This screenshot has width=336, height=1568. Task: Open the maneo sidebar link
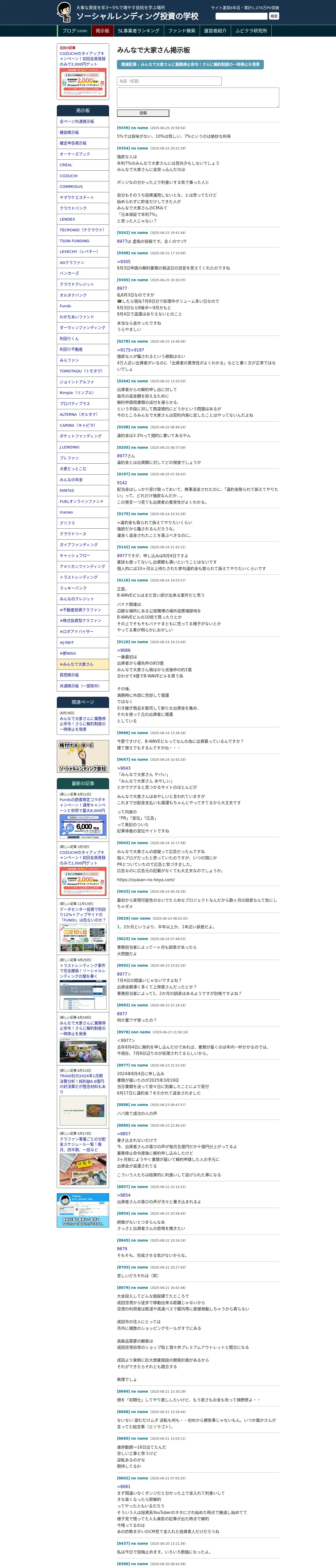click(83, 512)
